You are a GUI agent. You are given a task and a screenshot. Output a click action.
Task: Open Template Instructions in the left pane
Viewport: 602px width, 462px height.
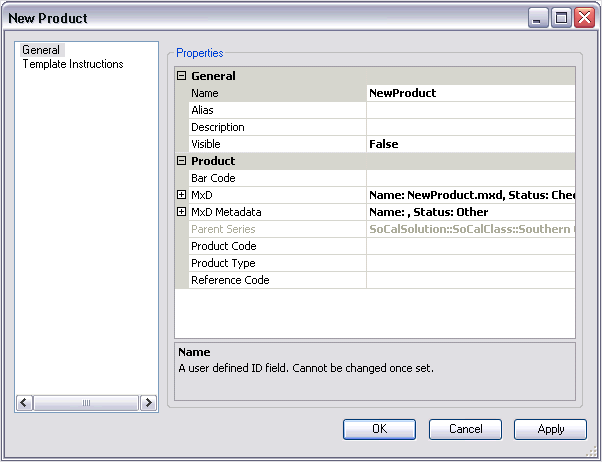73,64
